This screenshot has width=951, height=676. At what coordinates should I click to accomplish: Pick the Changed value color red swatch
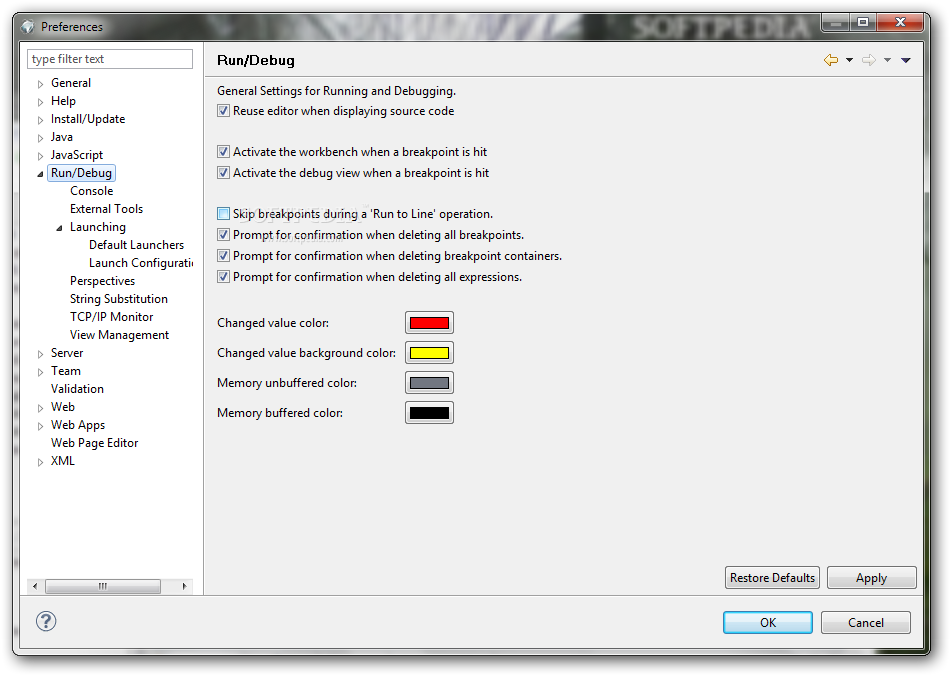(429, 323)
